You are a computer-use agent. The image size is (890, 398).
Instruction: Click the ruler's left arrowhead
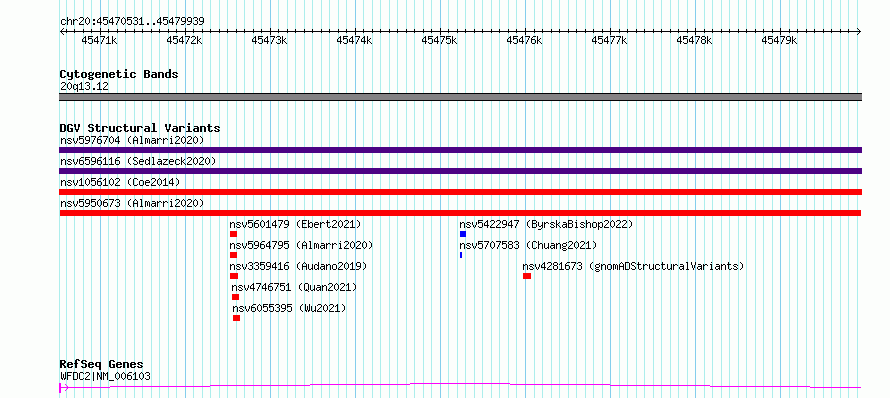[62, 31]
